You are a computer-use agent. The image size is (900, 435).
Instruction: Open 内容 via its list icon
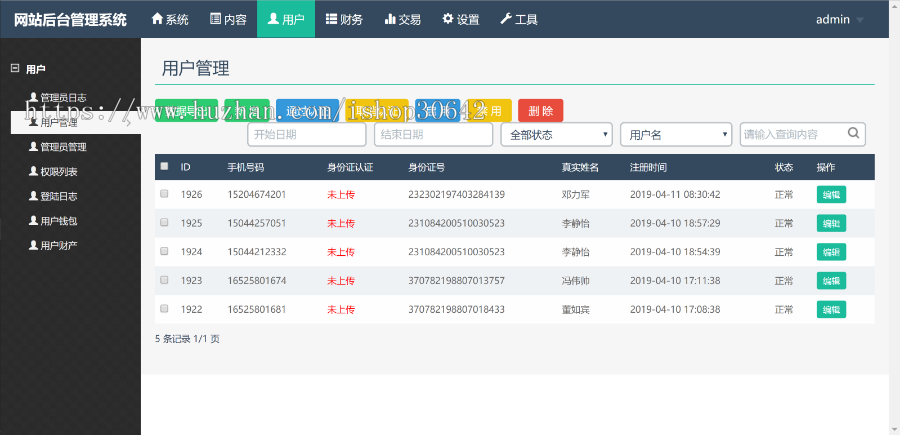216,19
